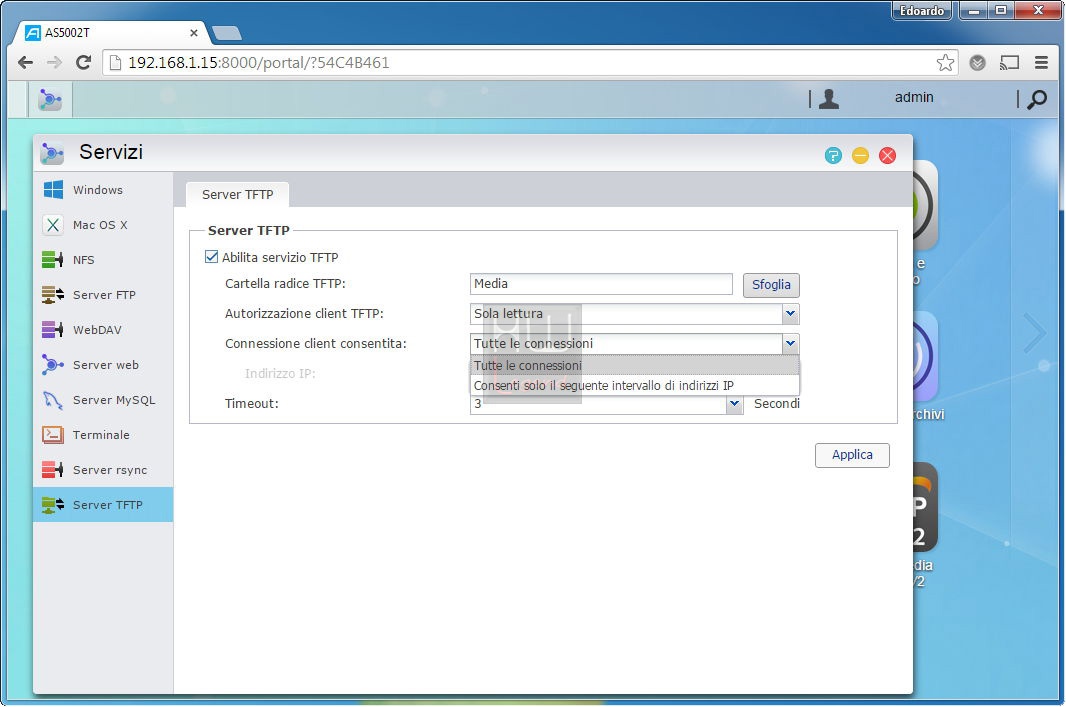Close the AS5002T tab

(194, 33)
